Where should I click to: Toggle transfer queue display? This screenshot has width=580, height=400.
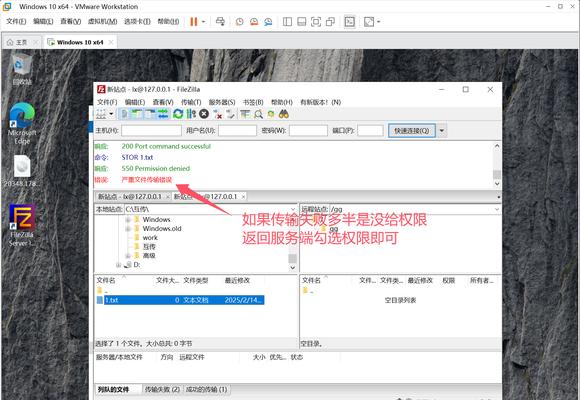[x=163, y=114]
